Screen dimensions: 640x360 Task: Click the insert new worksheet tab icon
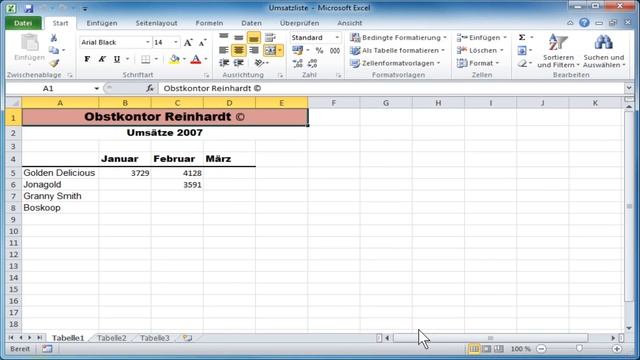(187, 338)
